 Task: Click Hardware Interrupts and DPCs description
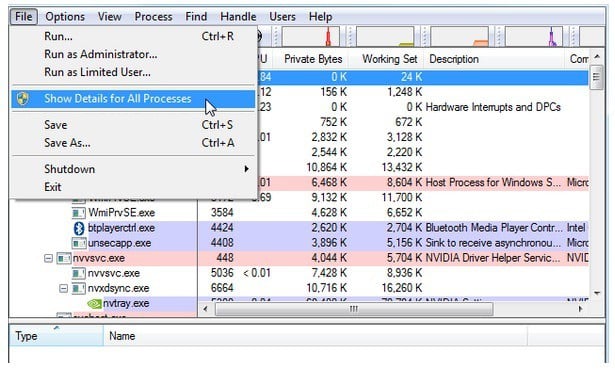493,107
